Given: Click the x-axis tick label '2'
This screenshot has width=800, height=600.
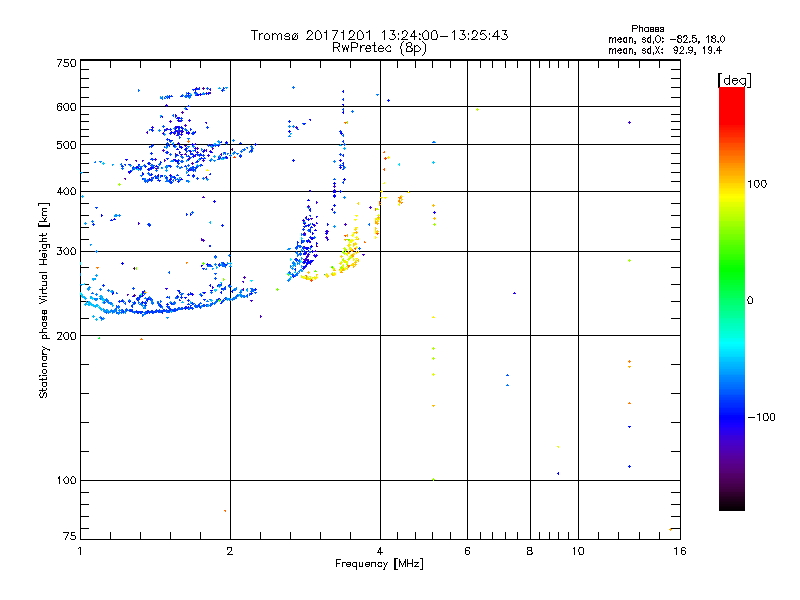Looking at the screenshot, I should [230, 551].
